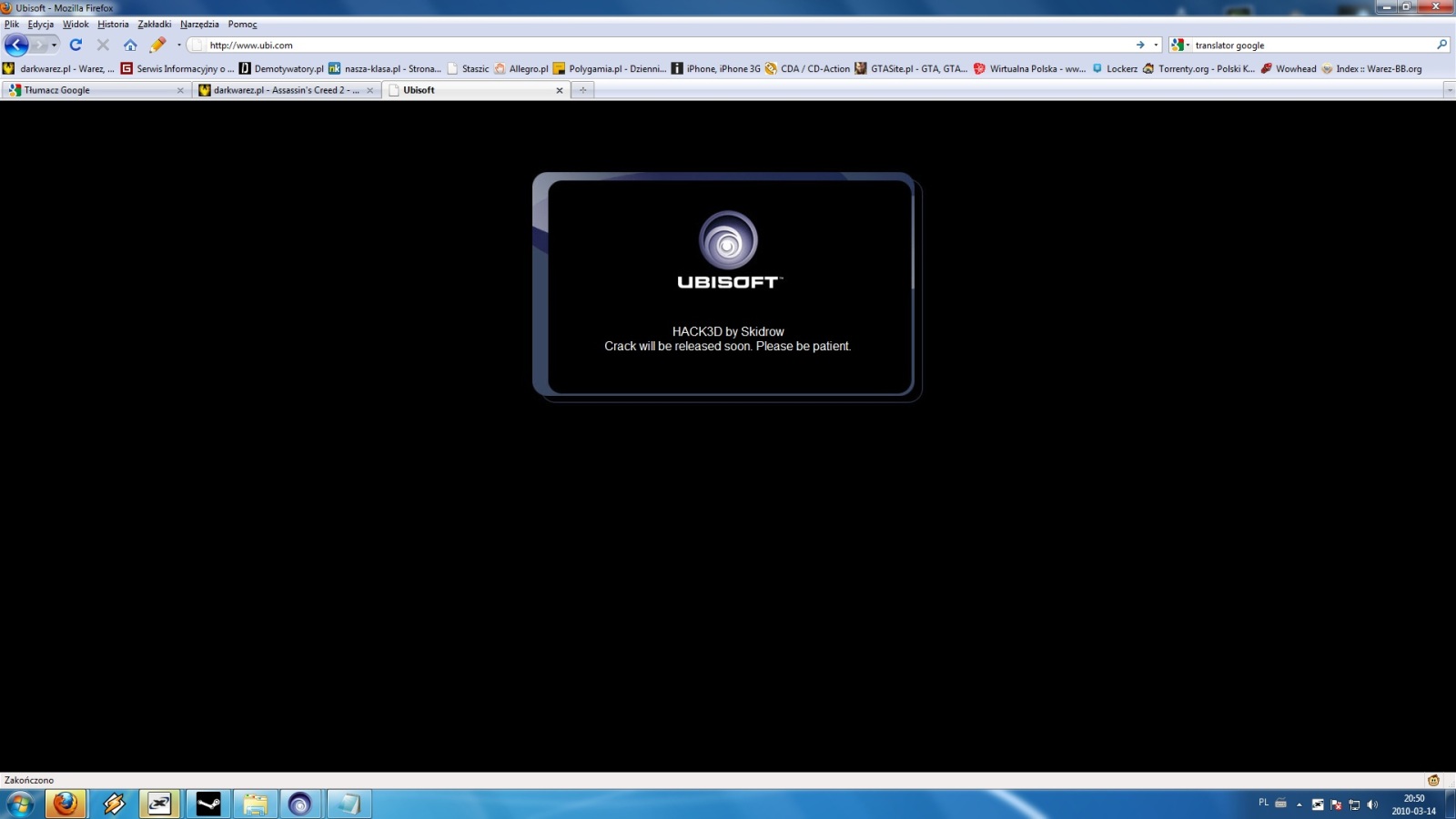Go to the Home page
Viewport: 1456px width, 819px height.
[x=130, y=45]
